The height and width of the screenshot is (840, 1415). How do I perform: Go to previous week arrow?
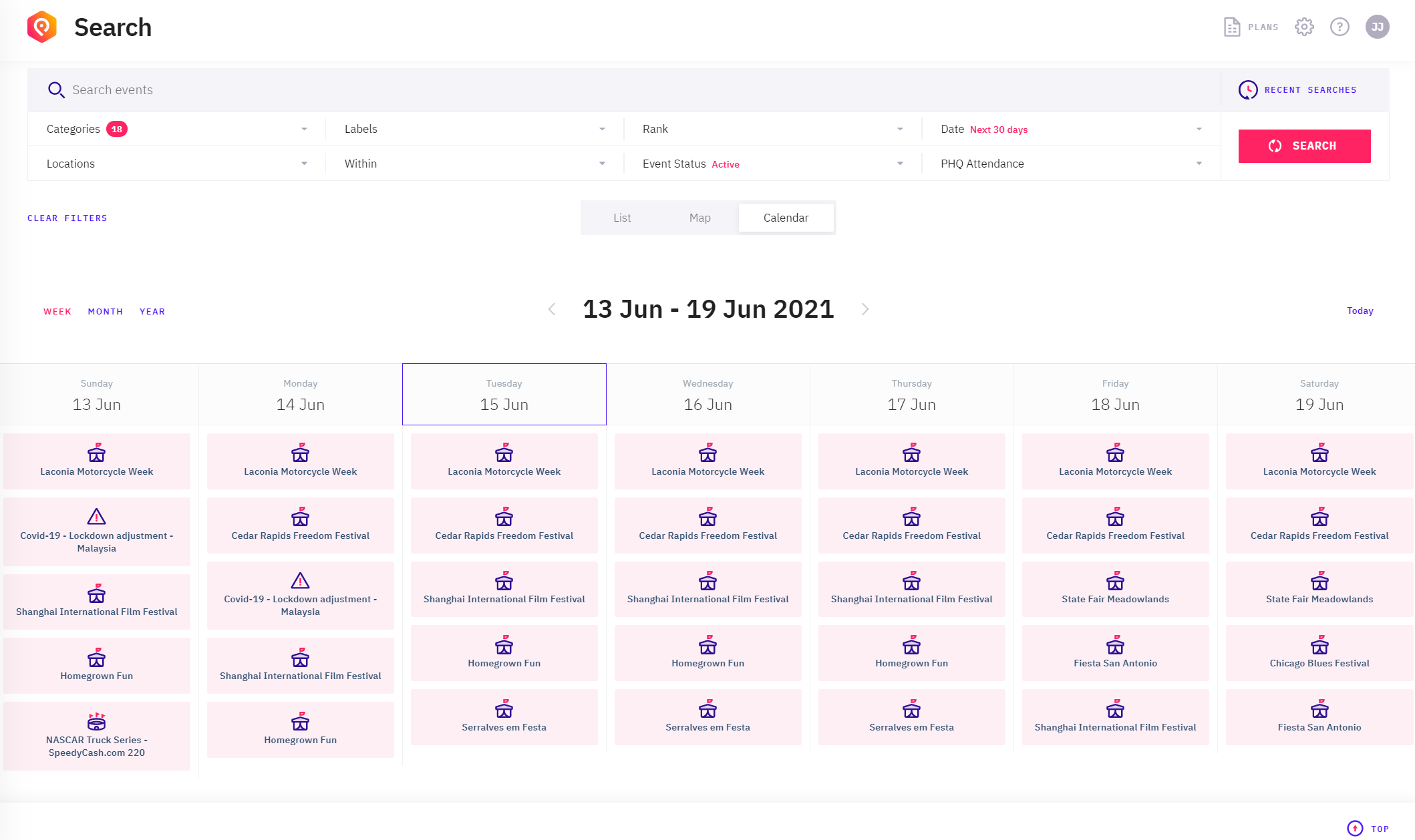pyautogui.click(x=552, y=309)
